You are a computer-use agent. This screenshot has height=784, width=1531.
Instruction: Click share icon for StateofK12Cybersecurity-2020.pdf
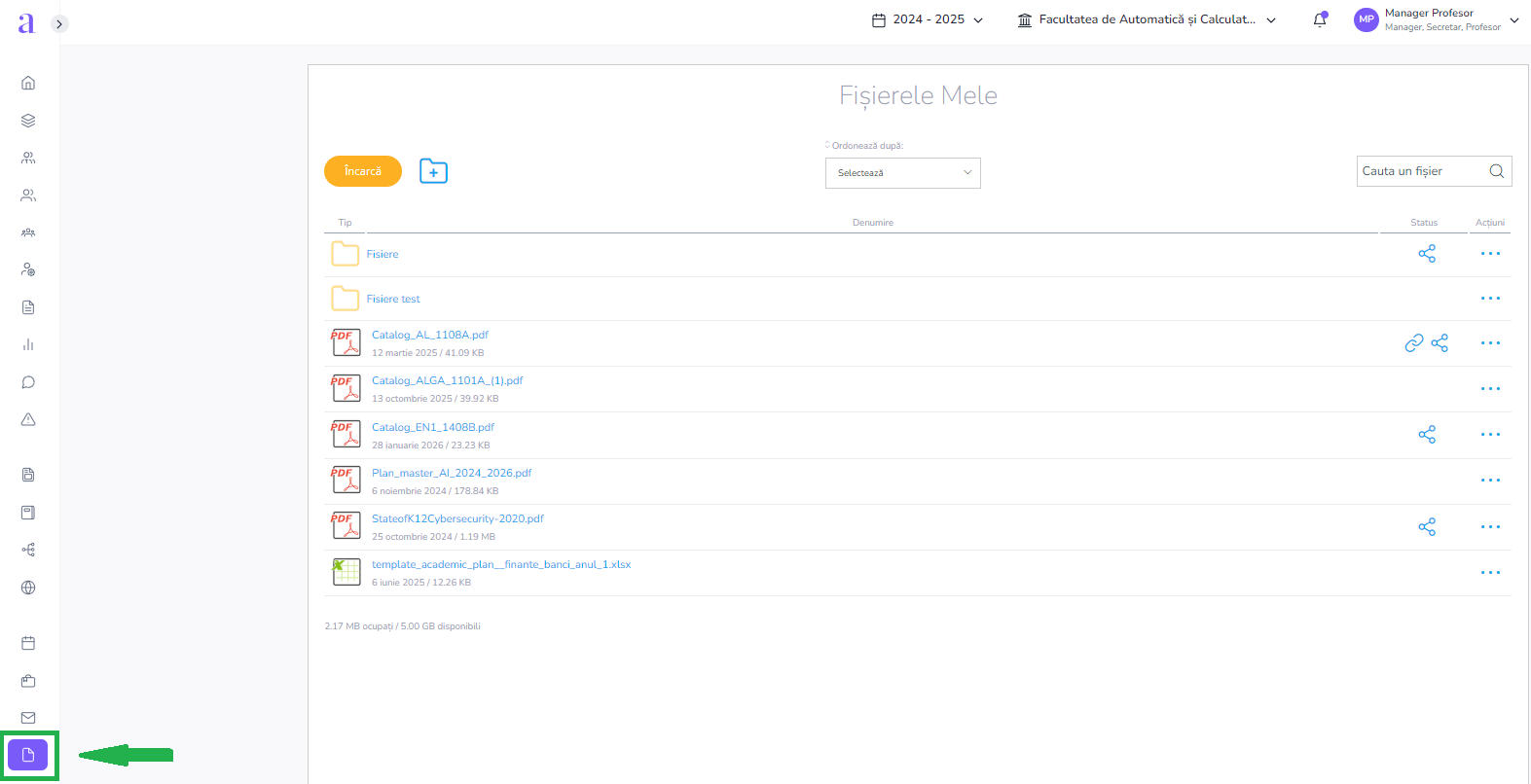point(1427,527)
